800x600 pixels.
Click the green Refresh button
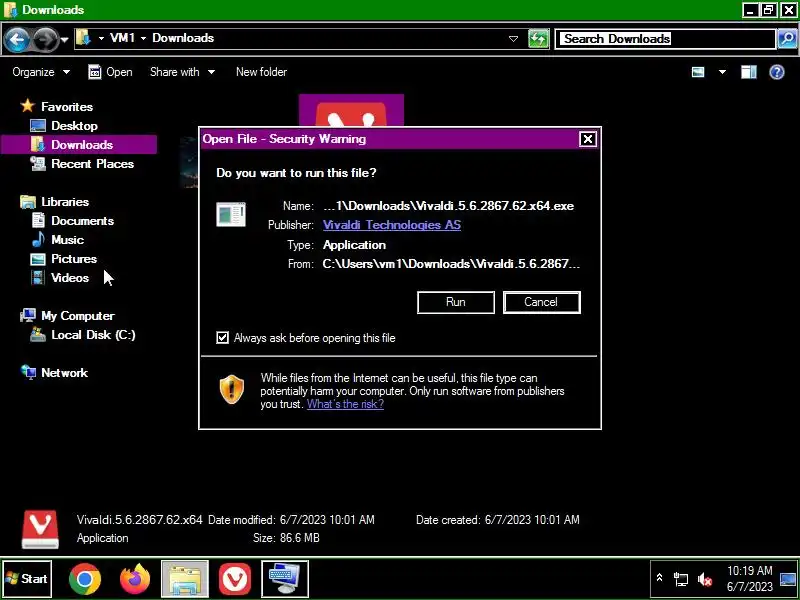(x=538, y=39)
